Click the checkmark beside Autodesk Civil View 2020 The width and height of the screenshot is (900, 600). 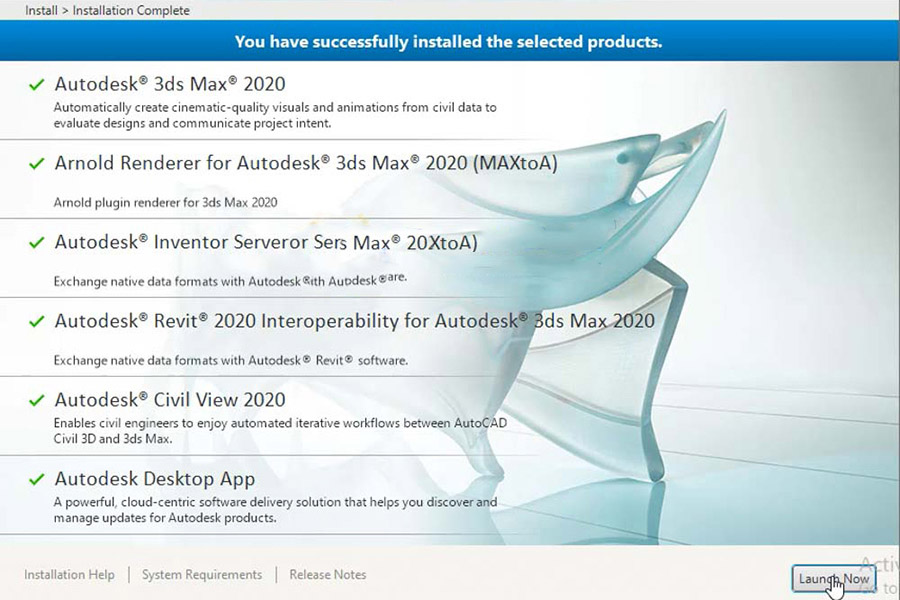pyautogui.click(x=37, y=400)
